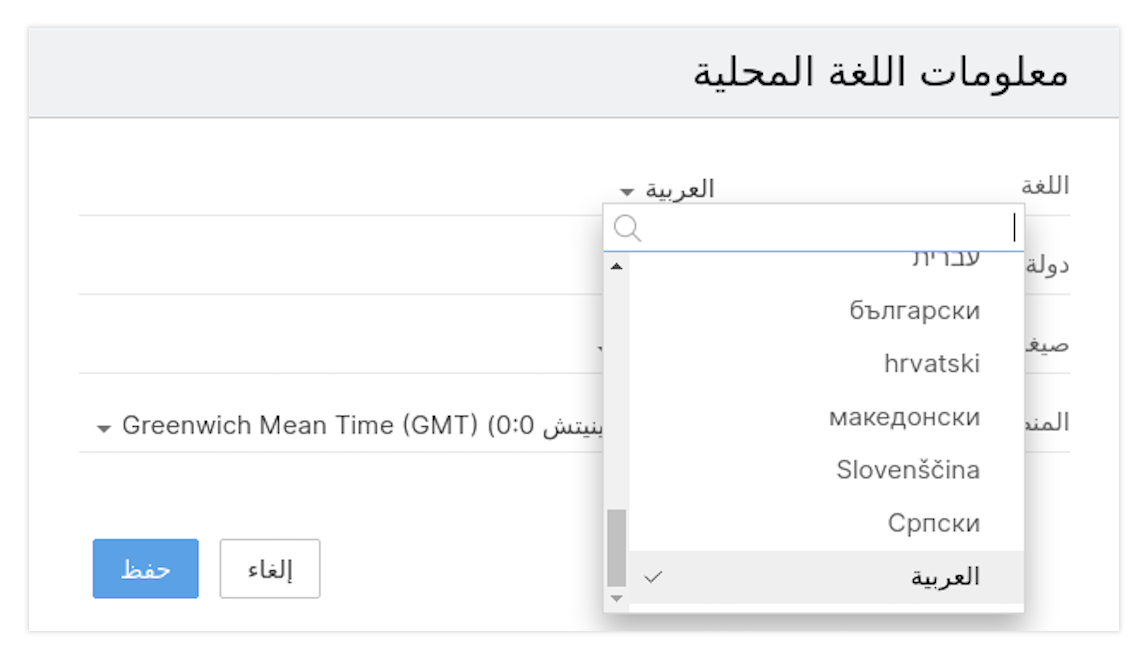1148x657 pixels.
Task: Select македонски from the dropdown list
Action: pos(904,417)
